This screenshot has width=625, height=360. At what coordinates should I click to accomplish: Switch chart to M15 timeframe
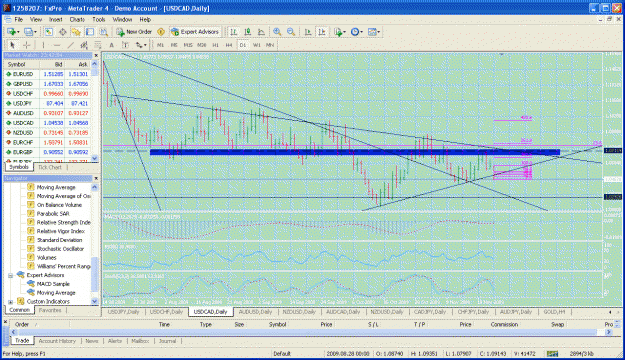[x=188, y=45]
